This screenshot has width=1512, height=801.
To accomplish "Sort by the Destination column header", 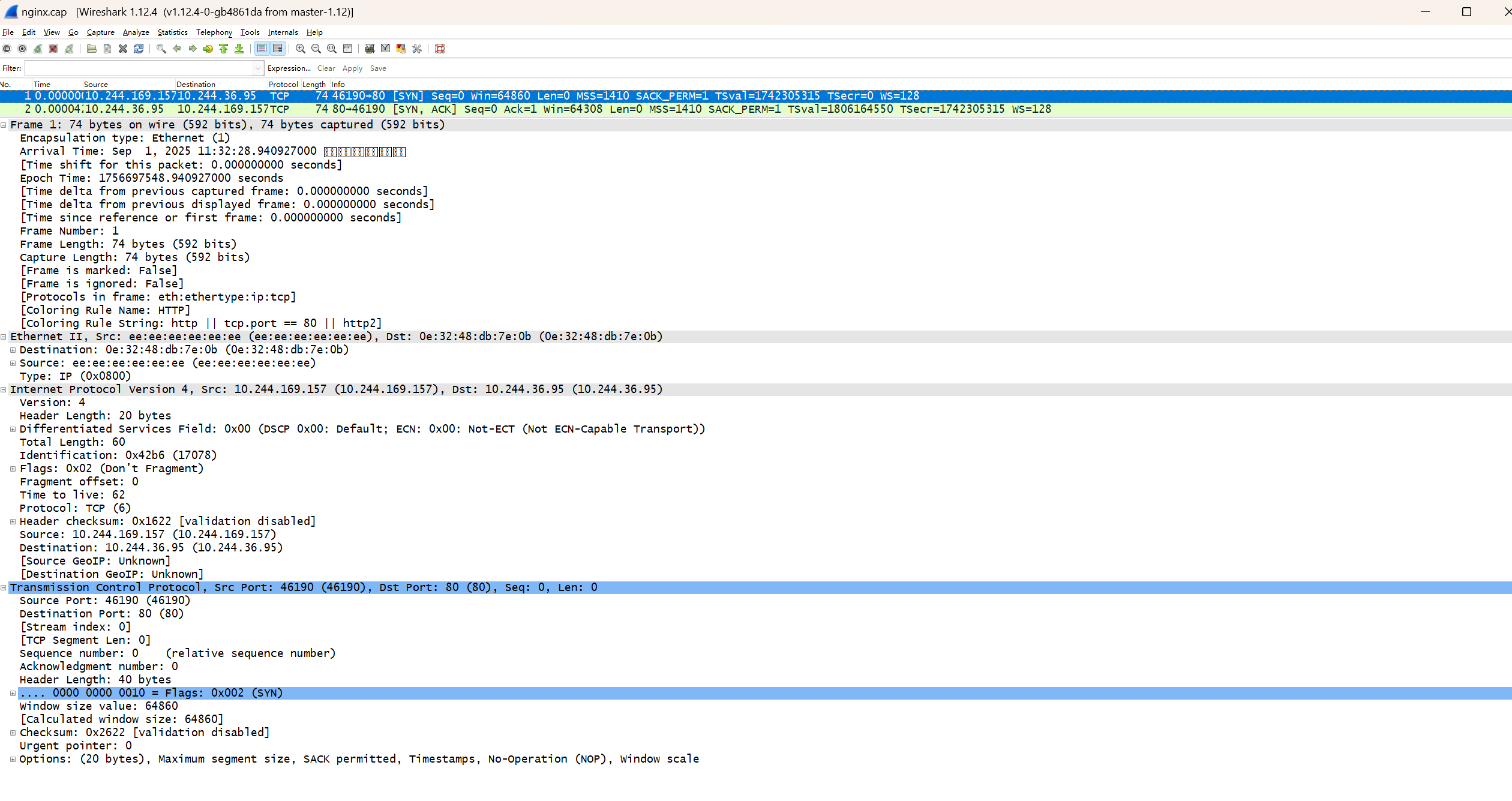I will click(x=221, y=85).
